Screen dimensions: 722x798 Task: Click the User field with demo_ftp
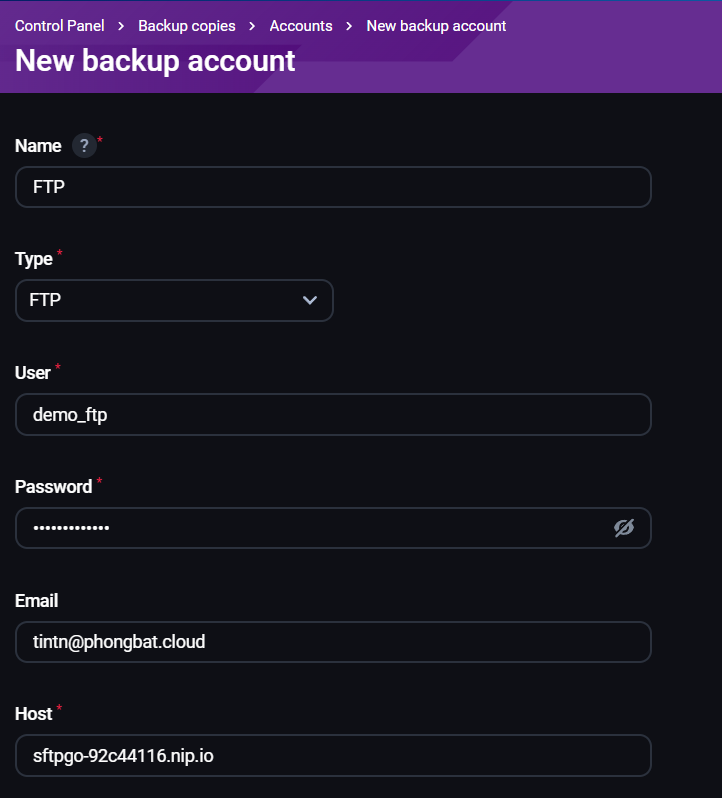333,414
